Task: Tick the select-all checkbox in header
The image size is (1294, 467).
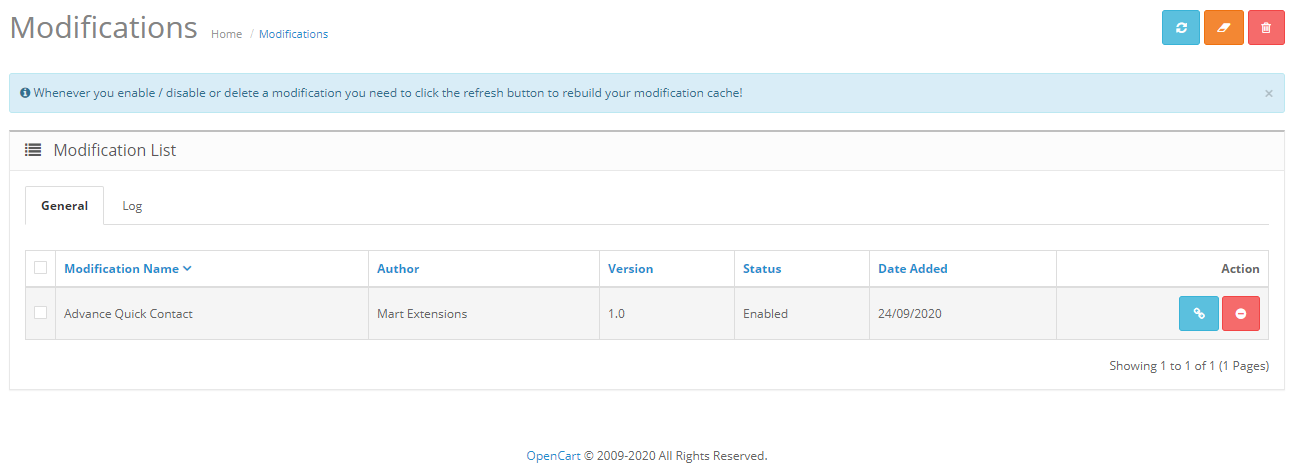Action: coord(40,267)
